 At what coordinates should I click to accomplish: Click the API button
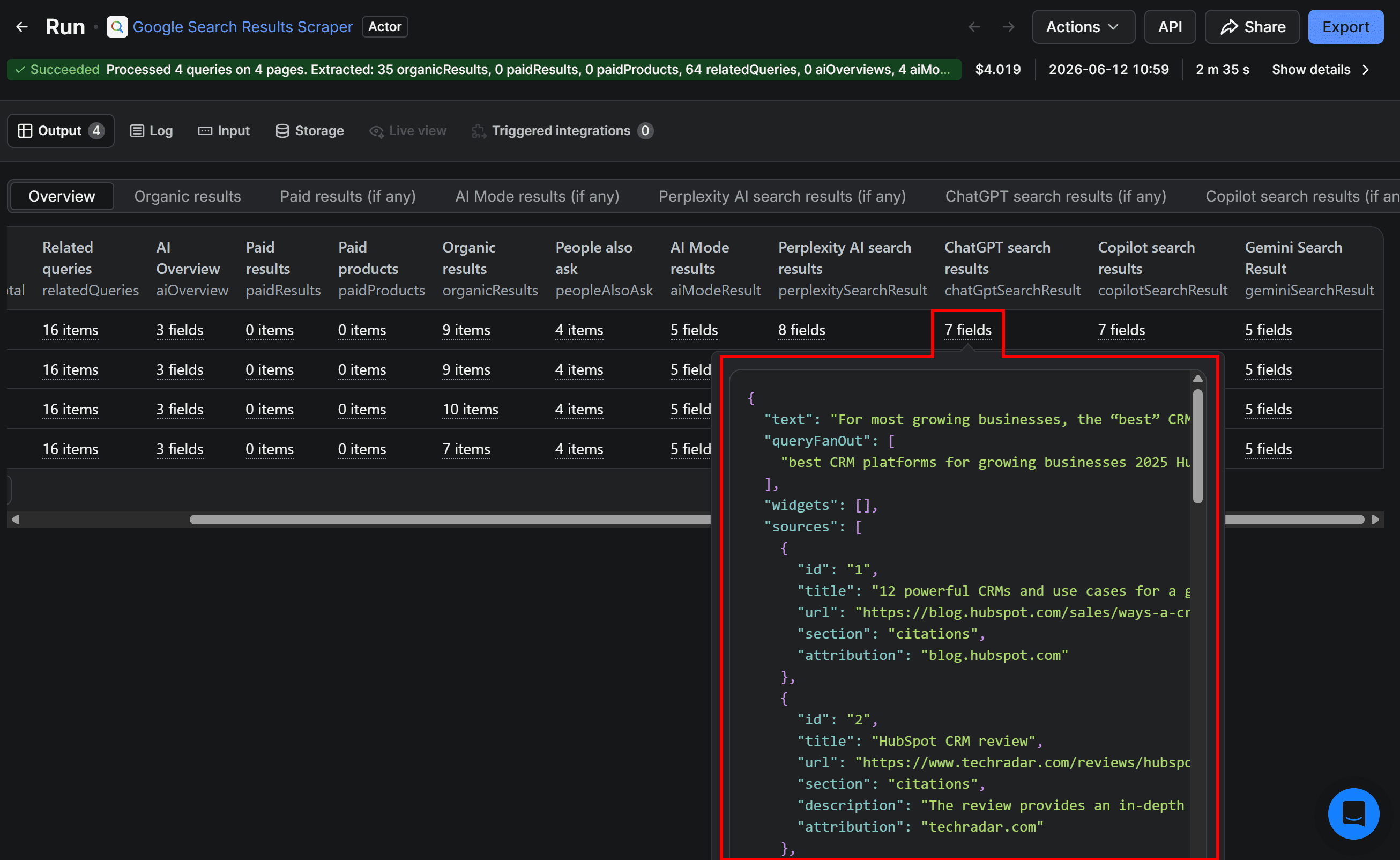click(1170, 27)
